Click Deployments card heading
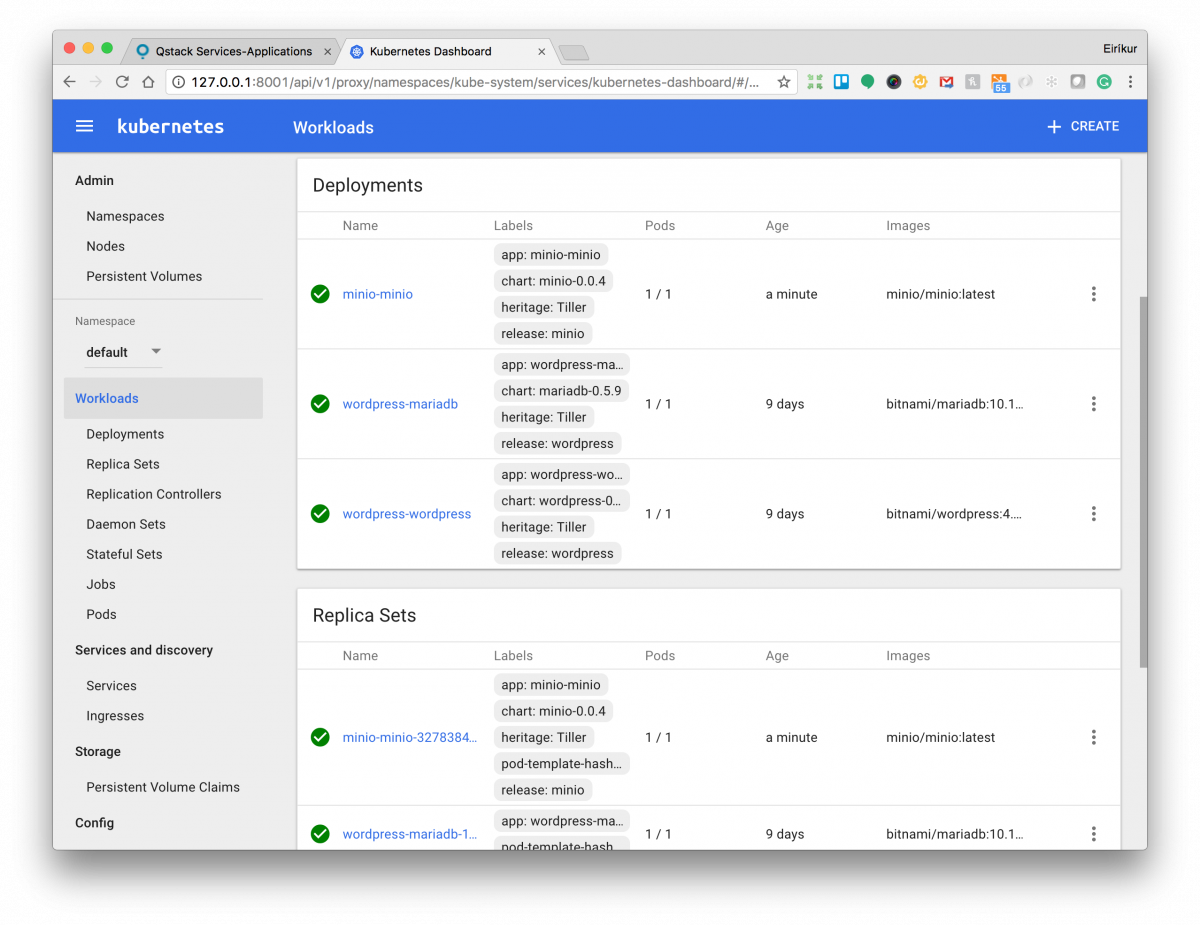1200x925 pixels. (368, 185)
